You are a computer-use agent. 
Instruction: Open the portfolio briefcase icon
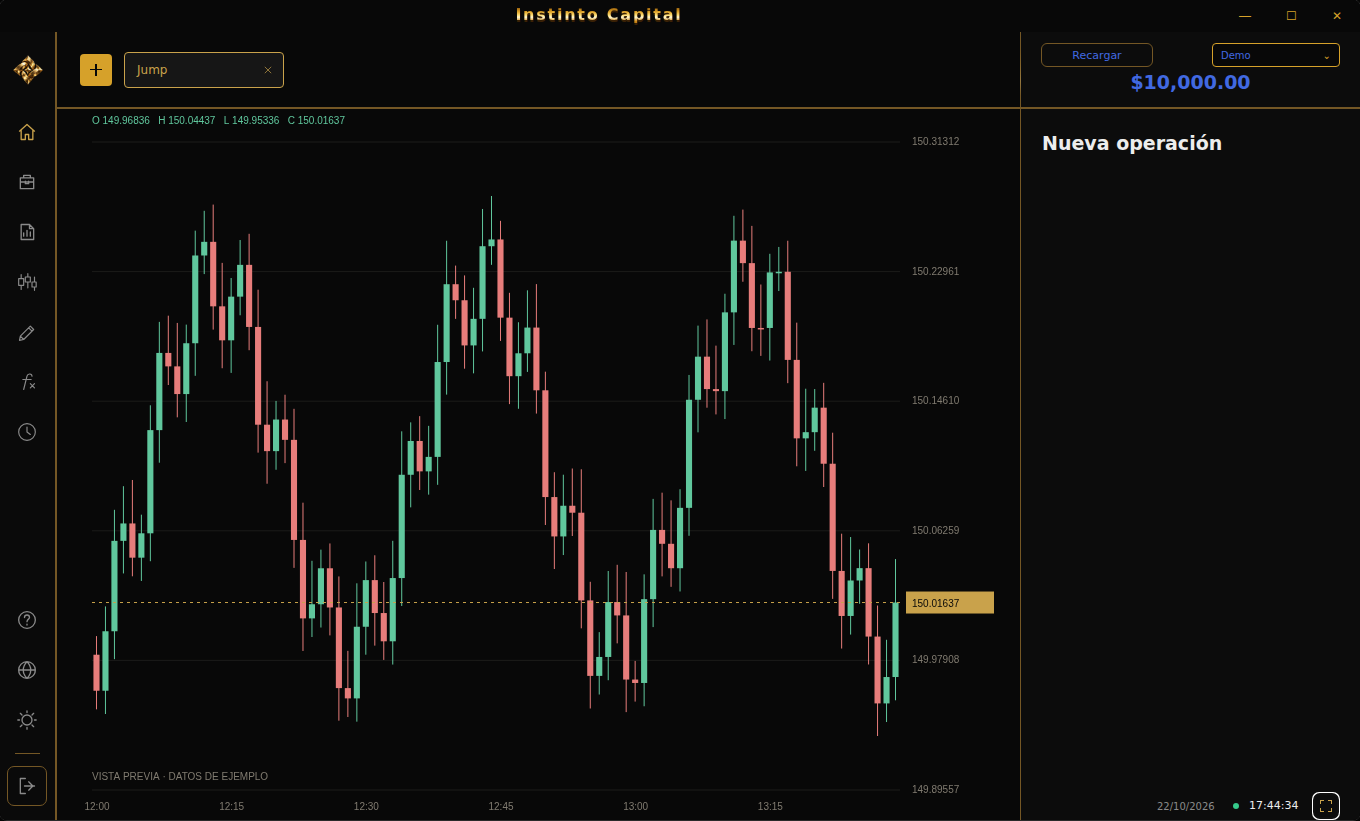coord(27,182)
